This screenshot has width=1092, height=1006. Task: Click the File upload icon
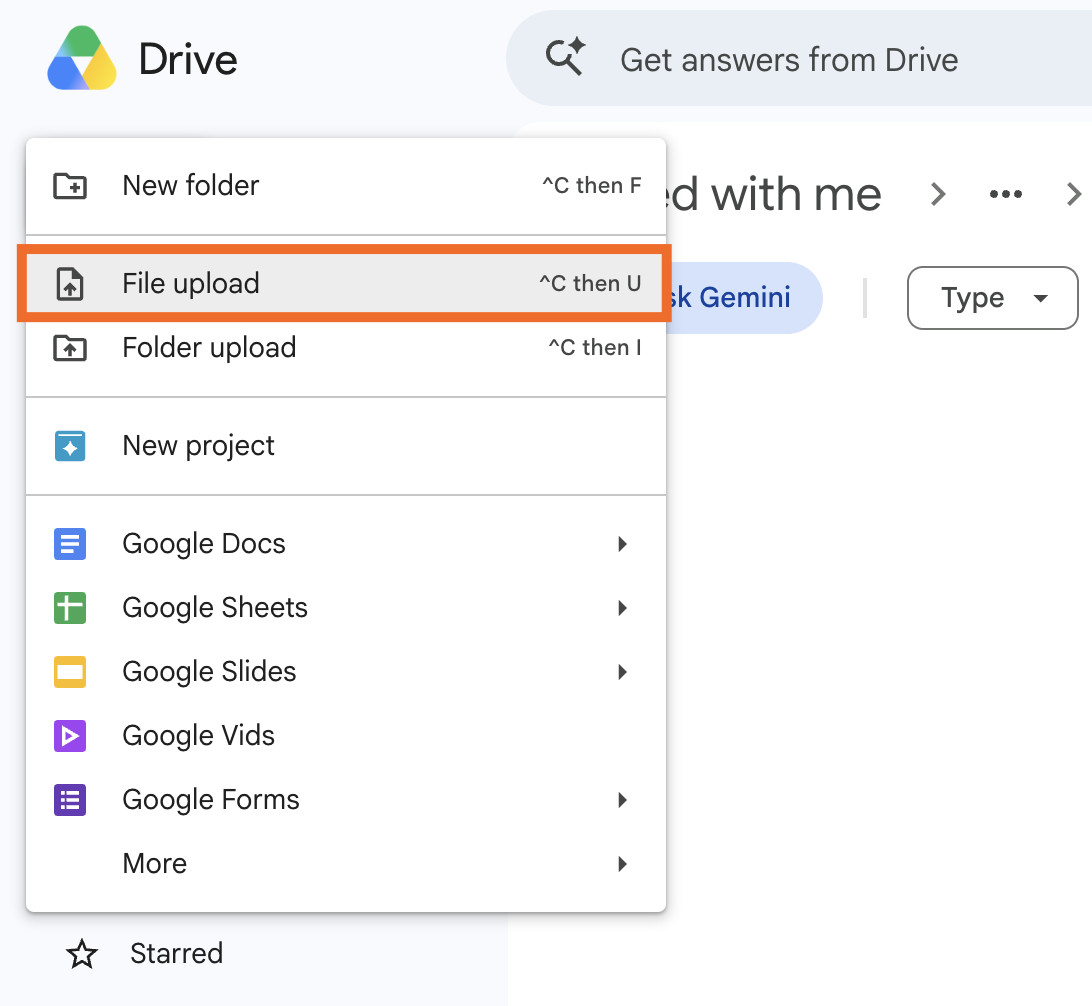pyautogui.click(x=70, y=284)
